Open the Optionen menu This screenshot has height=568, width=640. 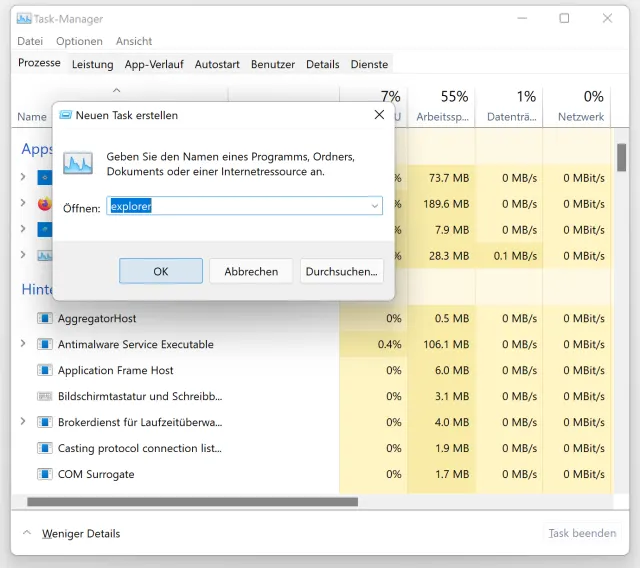pyautogui.click(x=79, y=41)
